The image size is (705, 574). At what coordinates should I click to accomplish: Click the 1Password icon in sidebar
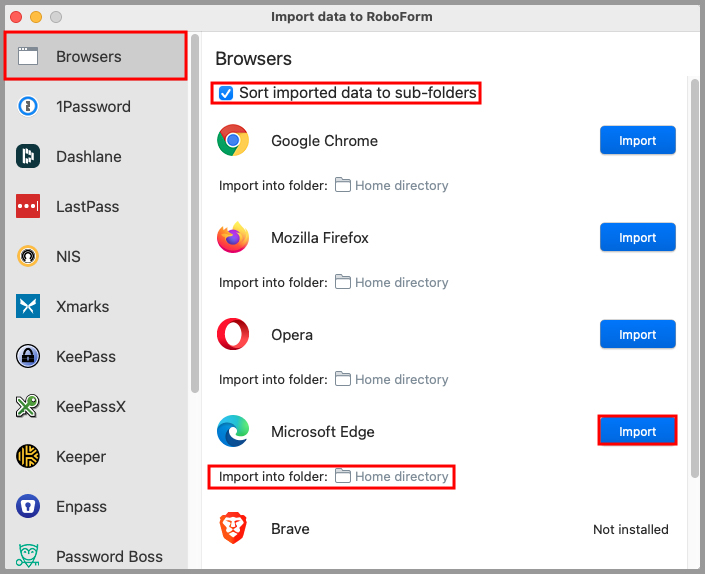28,107
